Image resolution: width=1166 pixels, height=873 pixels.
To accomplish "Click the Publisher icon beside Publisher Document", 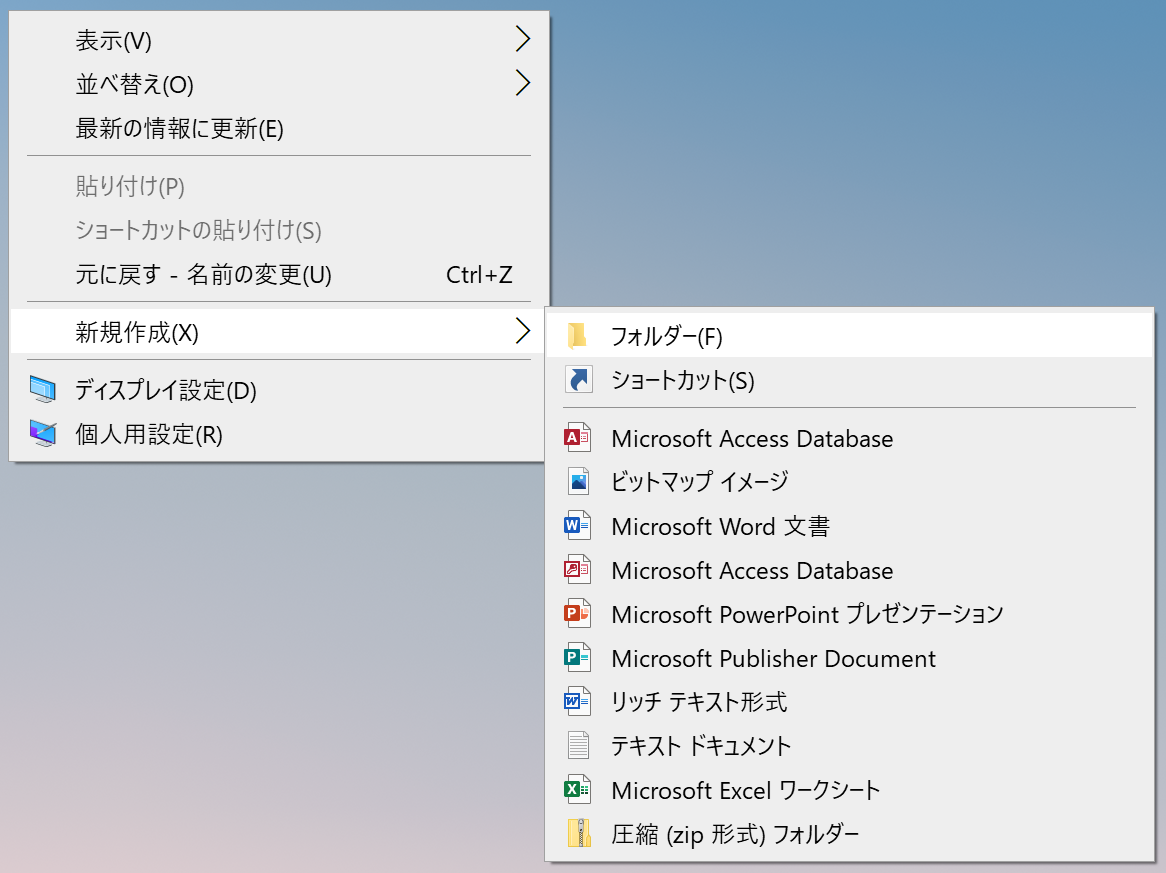I will [578, 657].
